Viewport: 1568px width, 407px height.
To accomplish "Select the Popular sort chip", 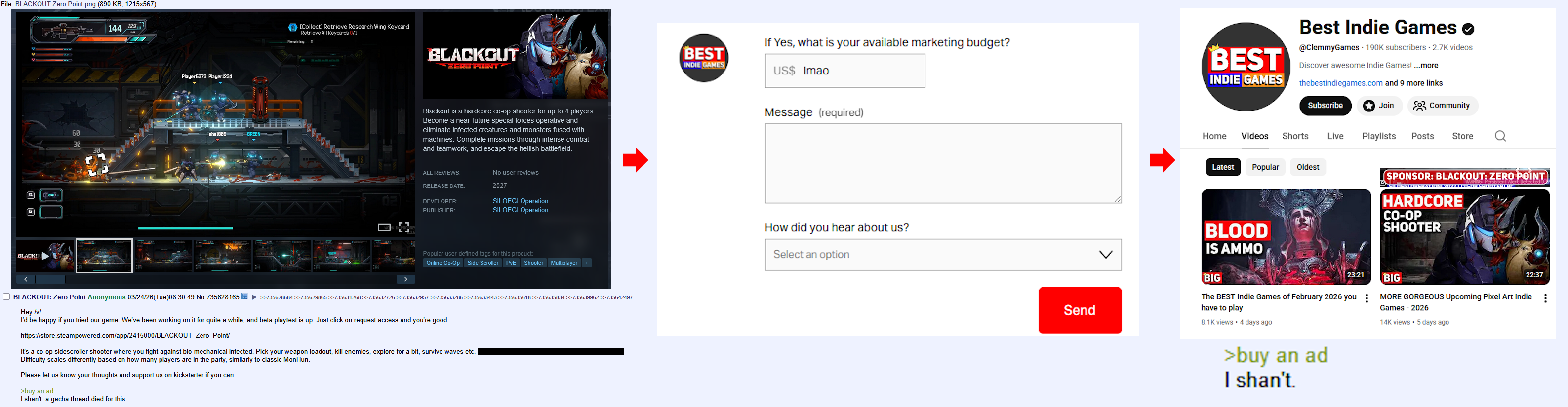I will (x=1265, y=167).
